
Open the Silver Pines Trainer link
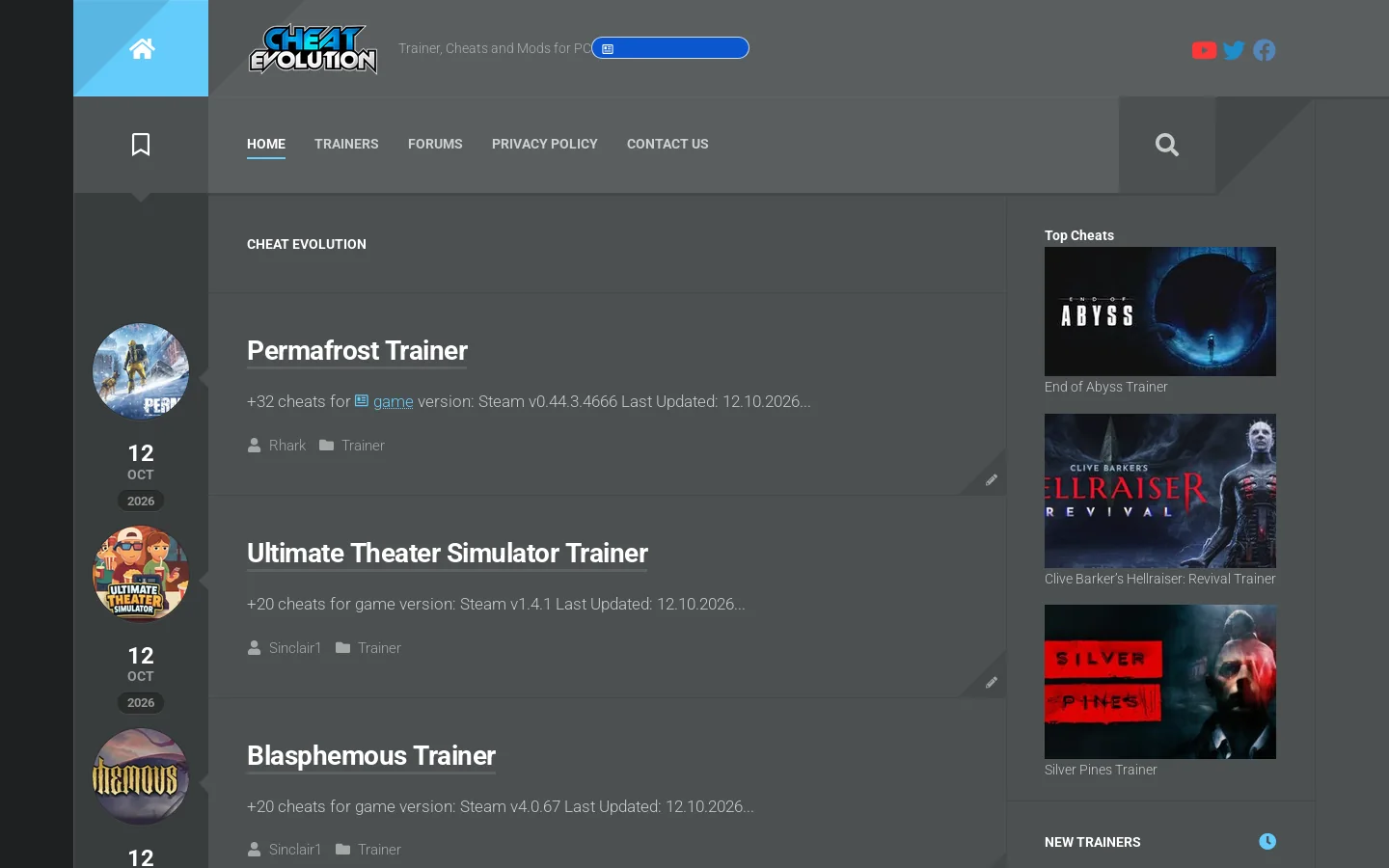[x=1101, y=770]
